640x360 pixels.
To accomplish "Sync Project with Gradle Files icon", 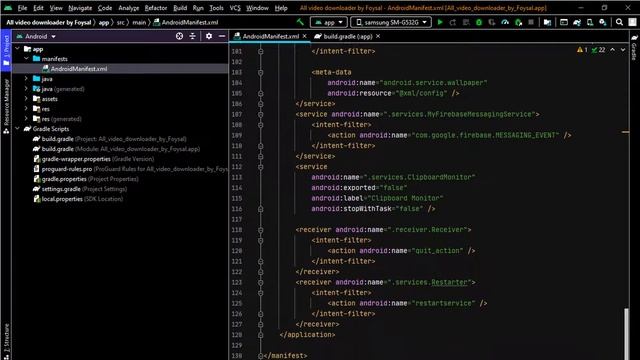I will click(577, 22).
